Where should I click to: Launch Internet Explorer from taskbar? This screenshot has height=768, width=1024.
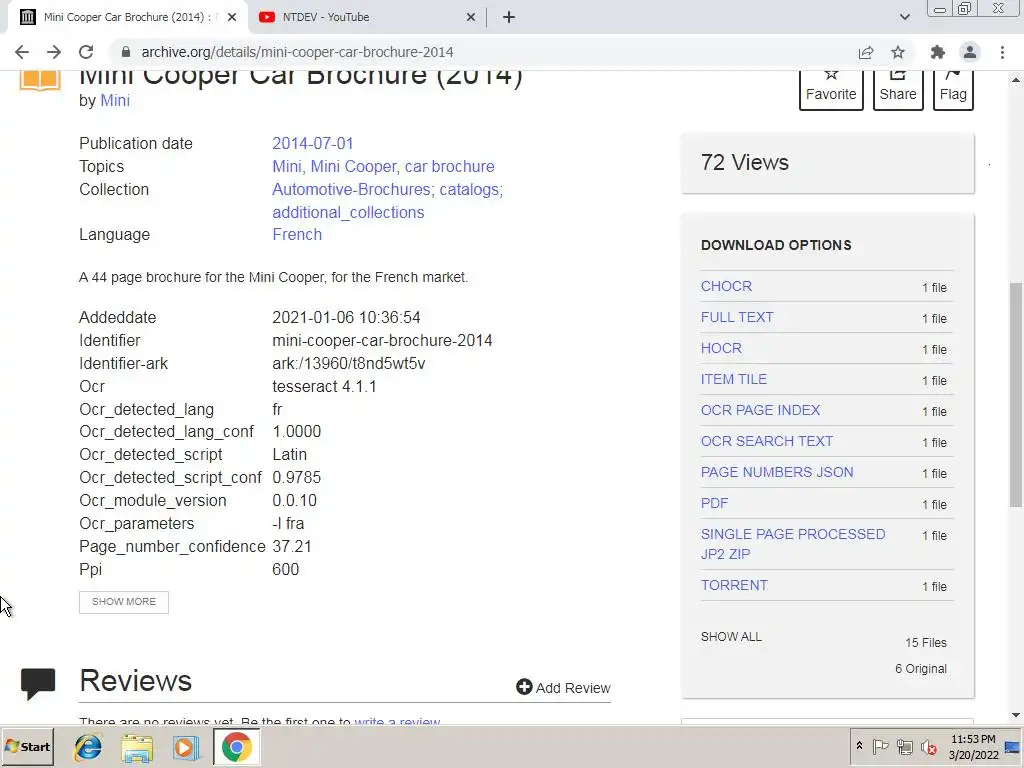click(x=88, y=747)
